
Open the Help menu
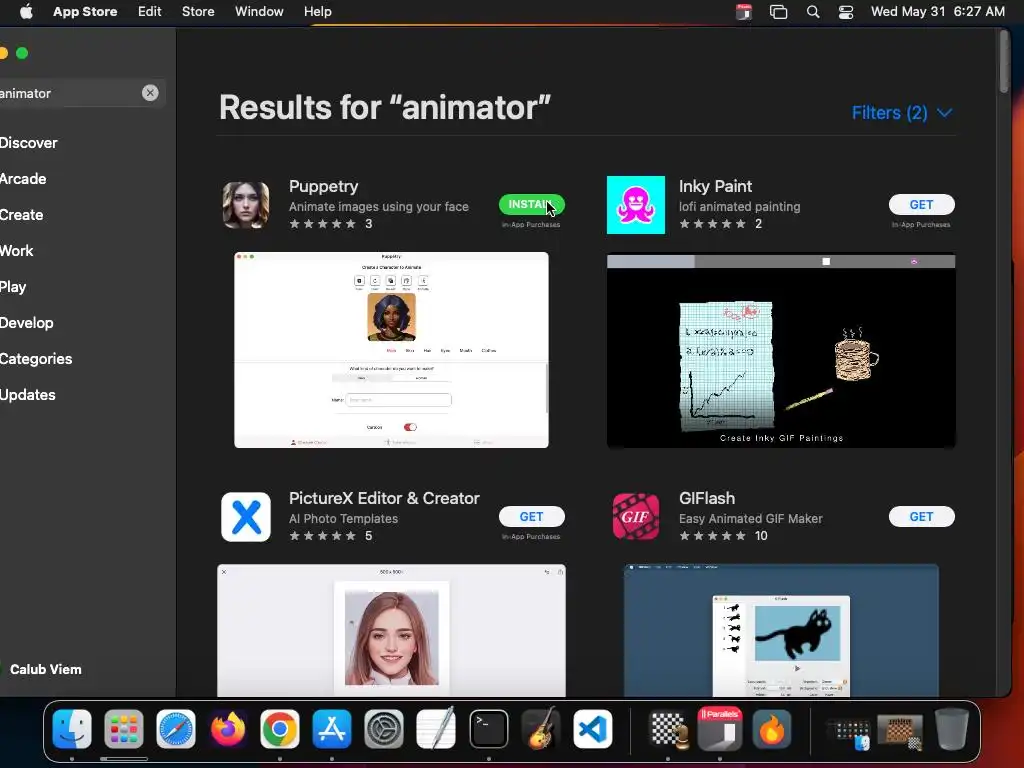tap(317, 11)
